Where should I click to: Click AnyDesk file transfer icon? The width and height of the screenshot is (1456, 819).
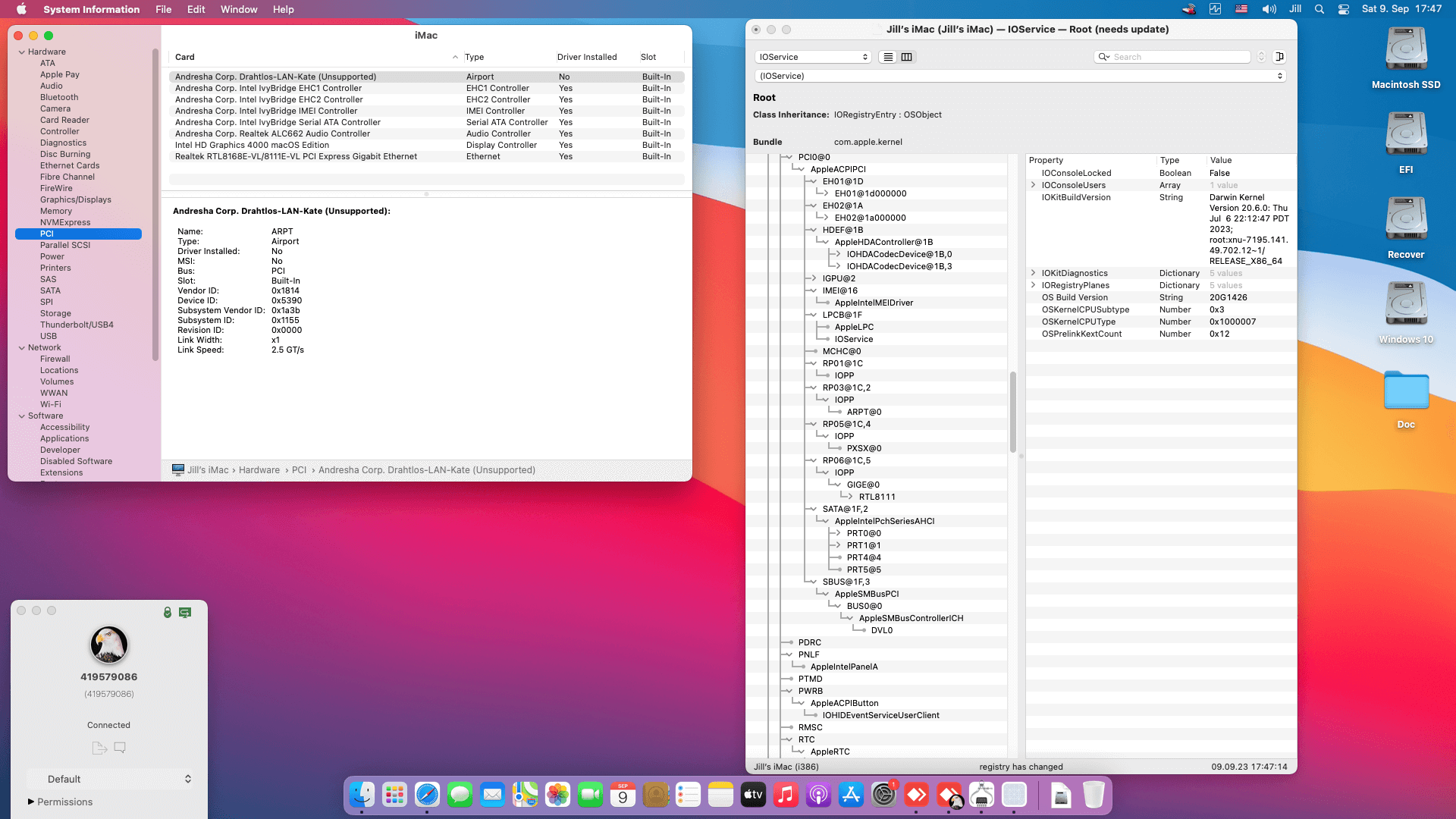(99, 748)
